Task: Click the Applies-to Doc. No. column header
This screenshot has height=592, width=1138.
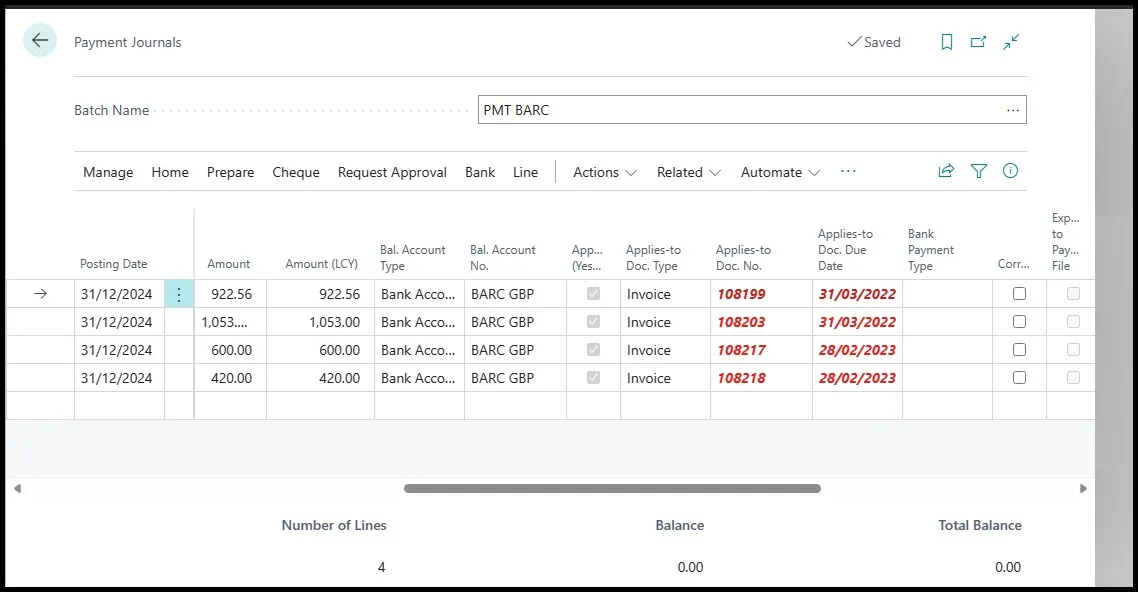Action: pos(743,258)
